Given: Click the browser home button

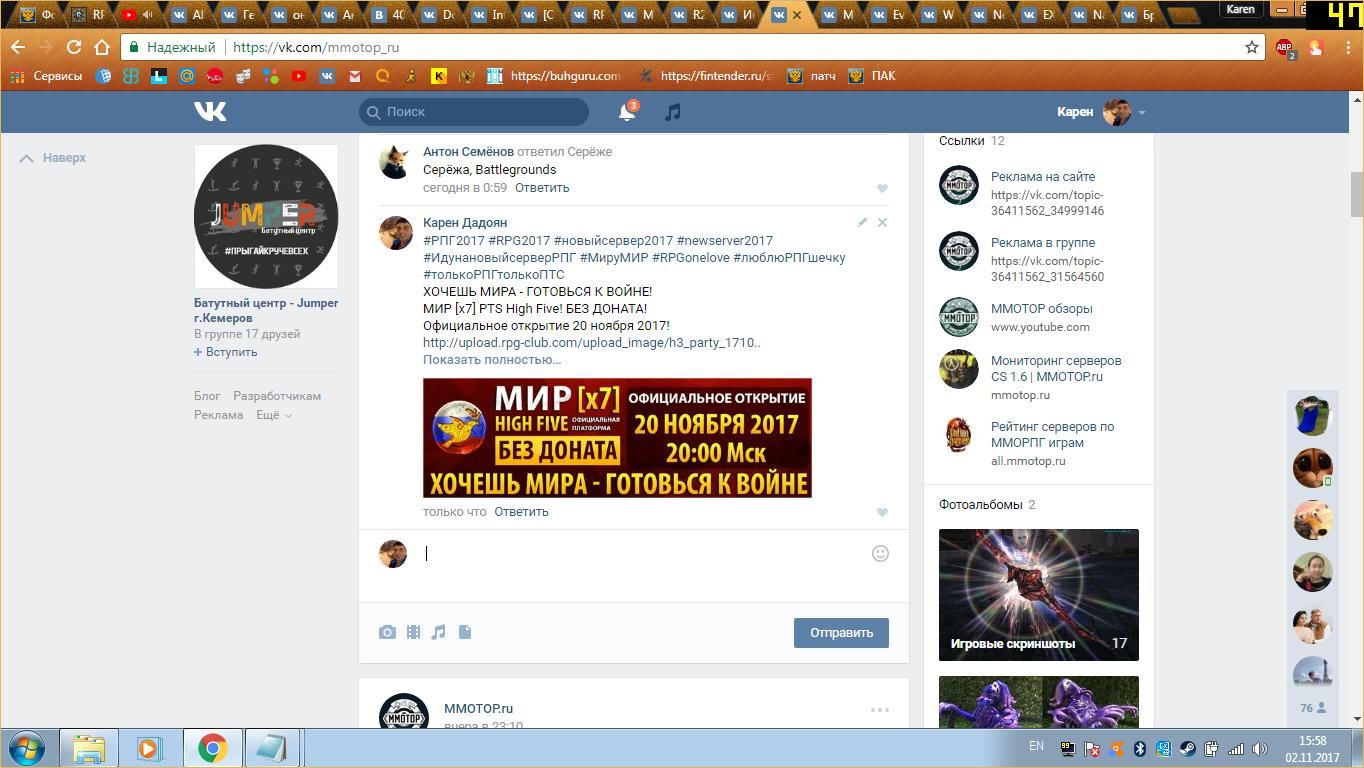Looking at the screenshot, I should coord(101,47).
